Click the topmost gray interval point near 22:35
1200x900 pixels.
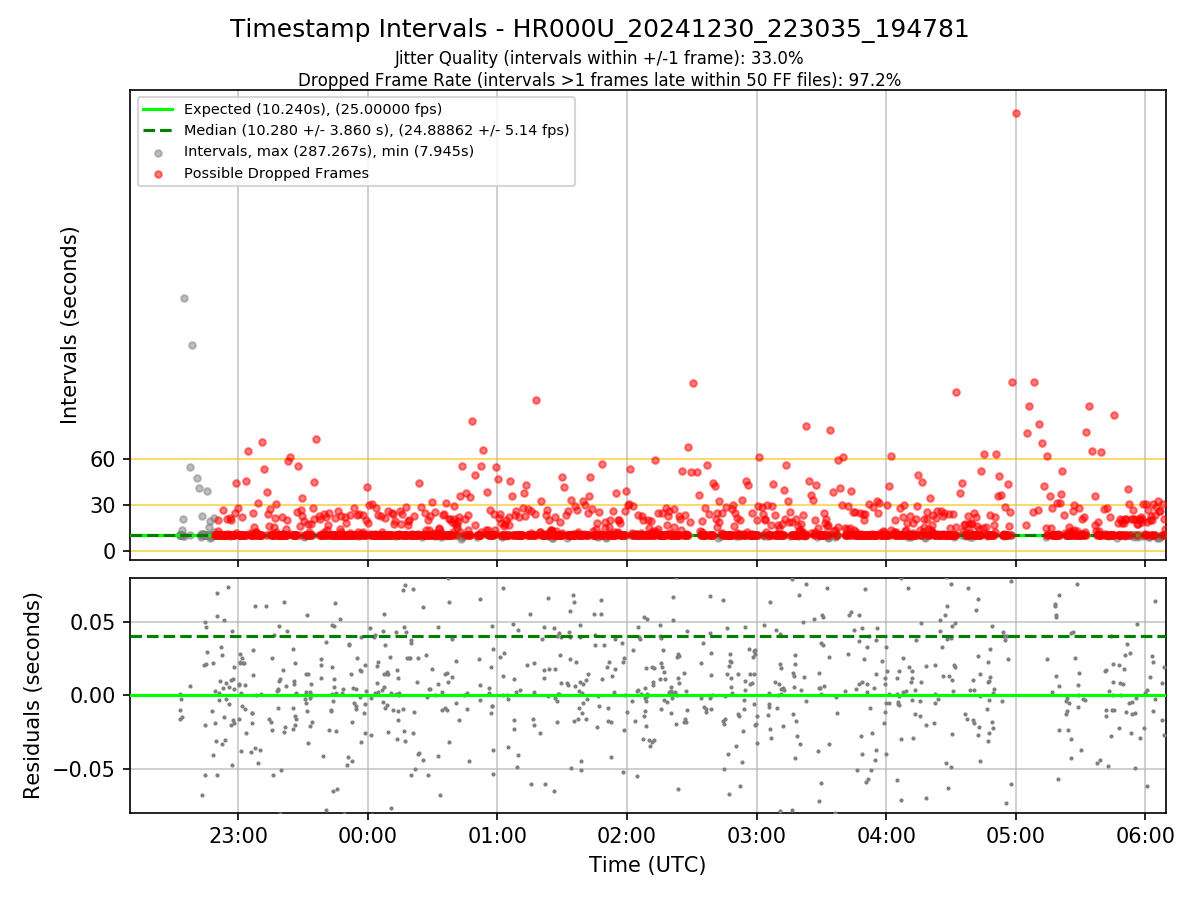[x=184, y=298]
